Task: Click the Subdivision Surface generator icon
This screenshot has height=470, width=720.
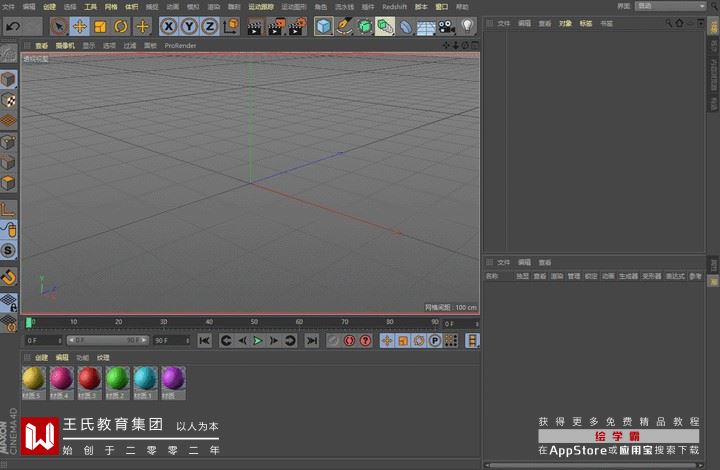Action: [x=365, y=26]
